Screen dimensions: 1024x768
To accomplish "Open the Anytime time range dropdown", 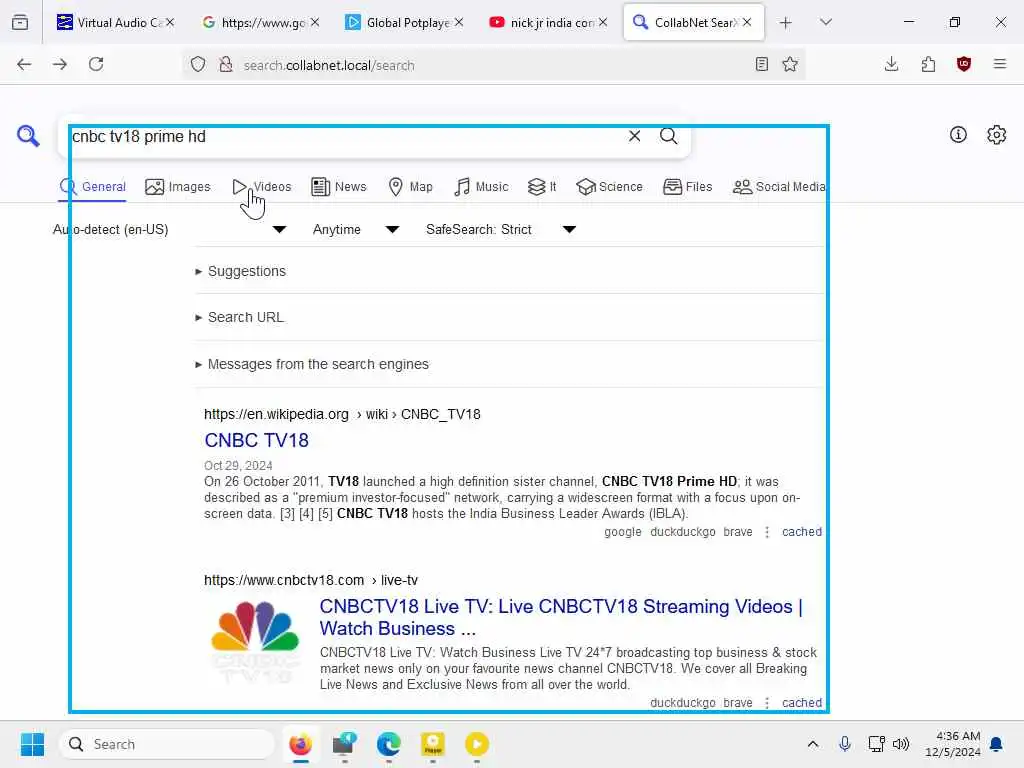I will pyautogui.click(x=355, y=229).
